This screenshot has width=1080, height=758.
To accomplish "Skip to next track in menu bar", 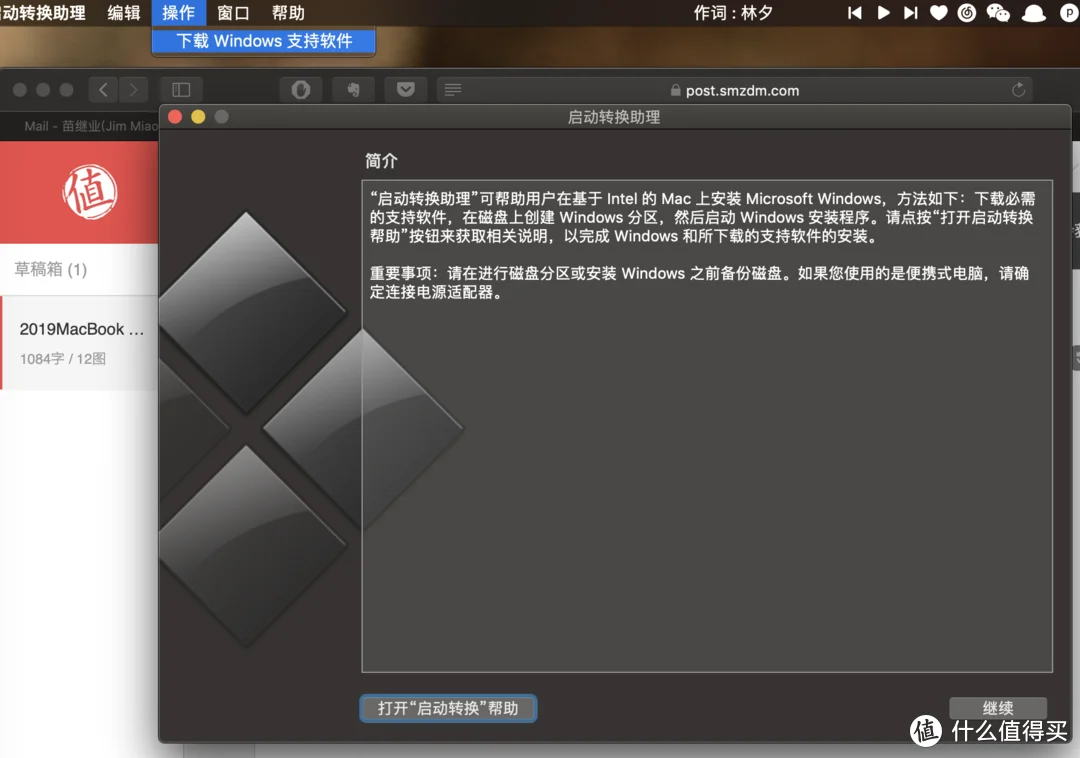I will 911,13.
